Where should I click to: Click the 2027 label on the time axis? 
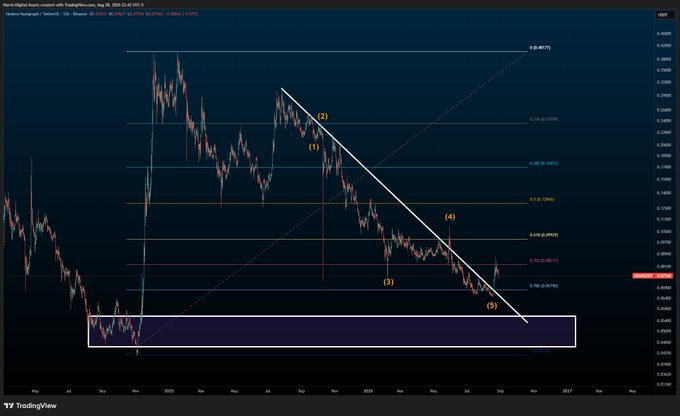coord(567,391)
